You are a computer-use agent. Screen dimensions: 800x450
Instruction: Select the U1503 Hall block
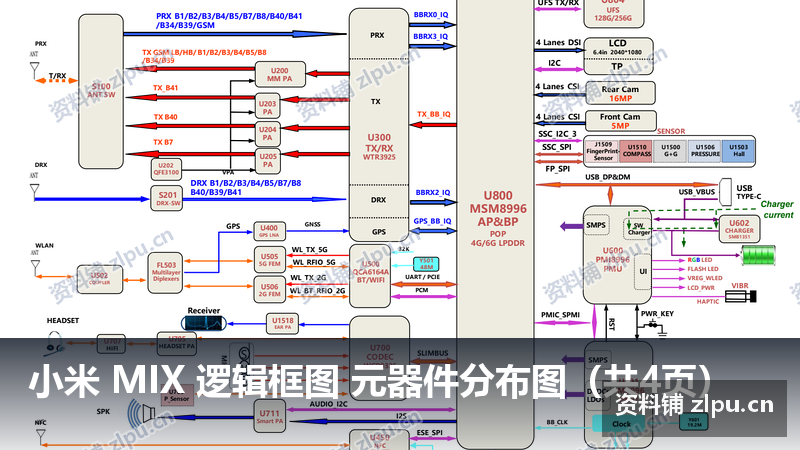(x=738, y=152)
